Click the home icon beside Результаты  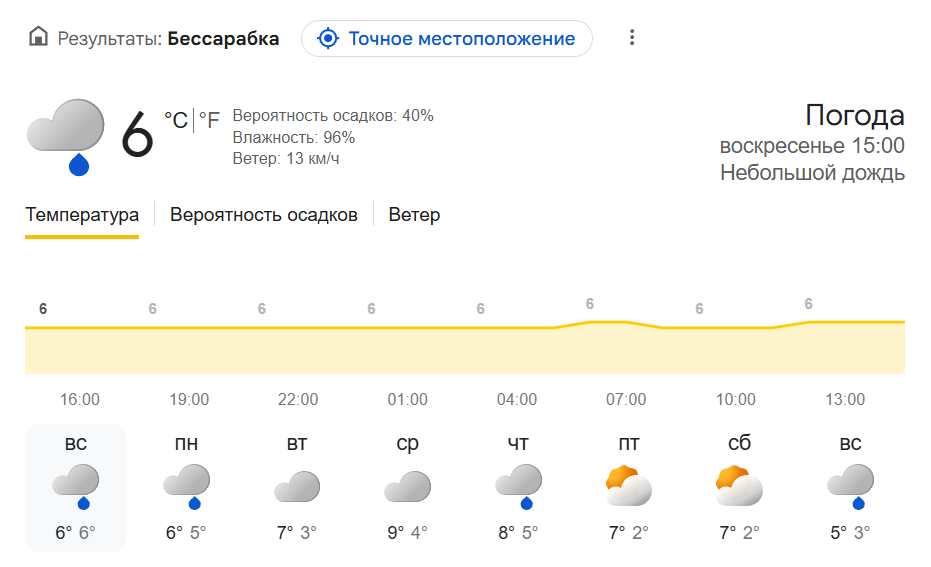click(38, 39)
